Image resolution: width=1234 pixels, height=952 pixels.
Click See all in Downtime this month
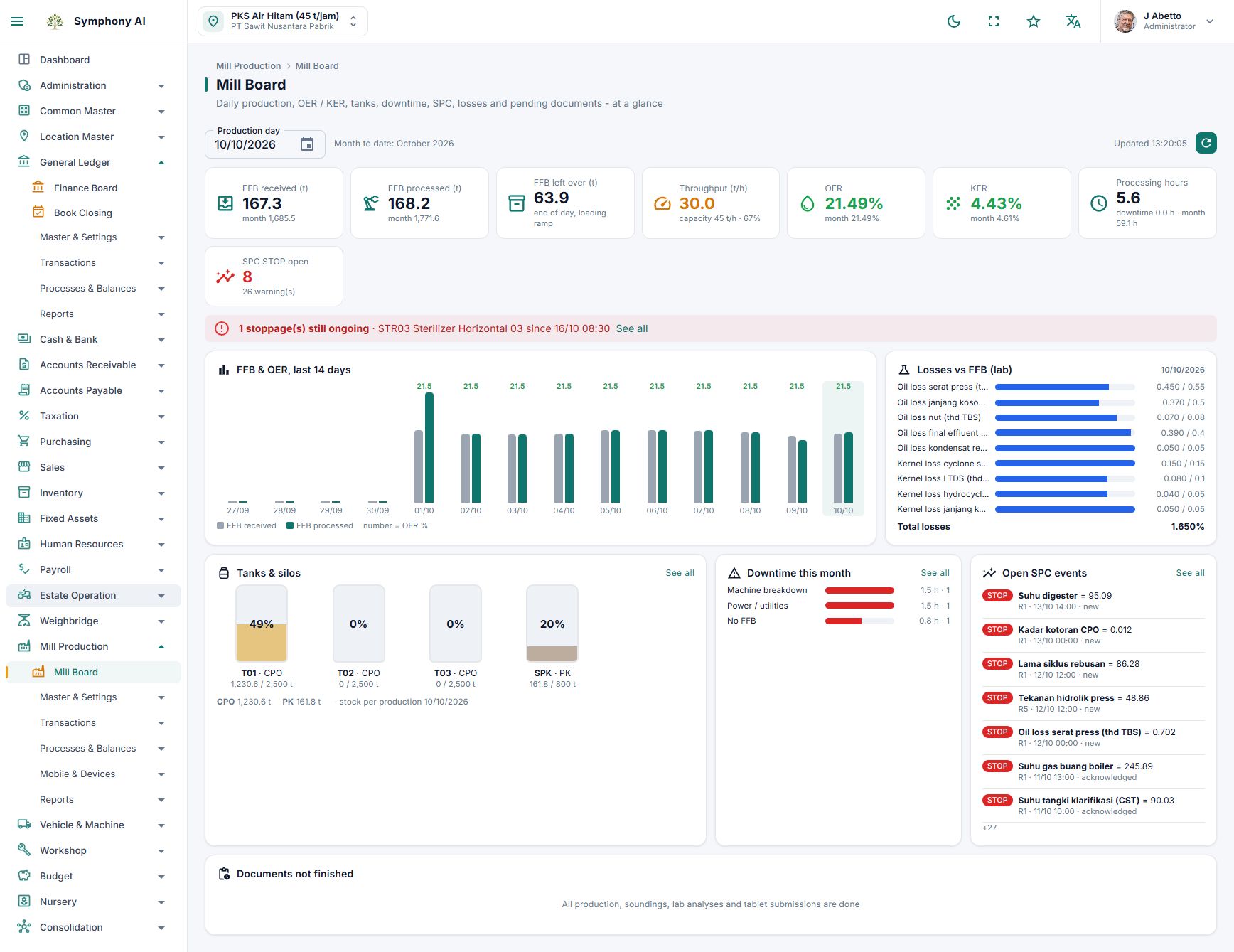[935, 573]
